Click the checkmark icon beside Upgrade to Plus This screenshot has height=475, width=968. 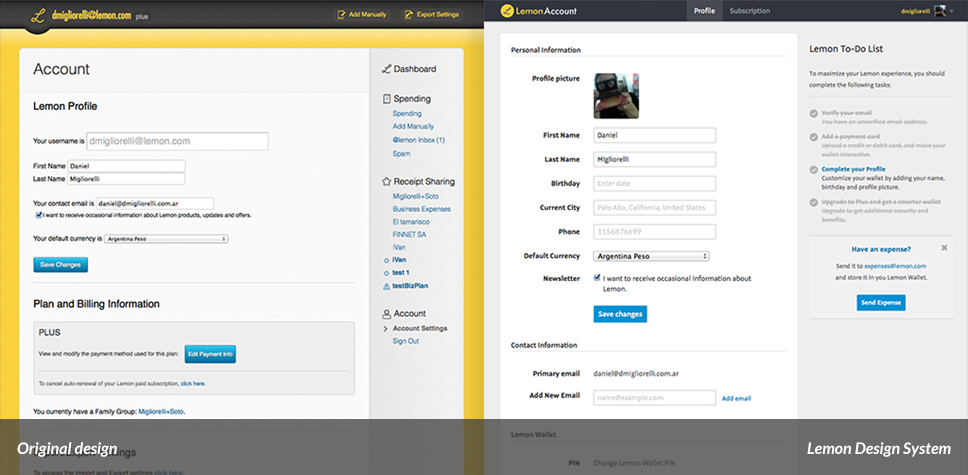click(814, 202)
